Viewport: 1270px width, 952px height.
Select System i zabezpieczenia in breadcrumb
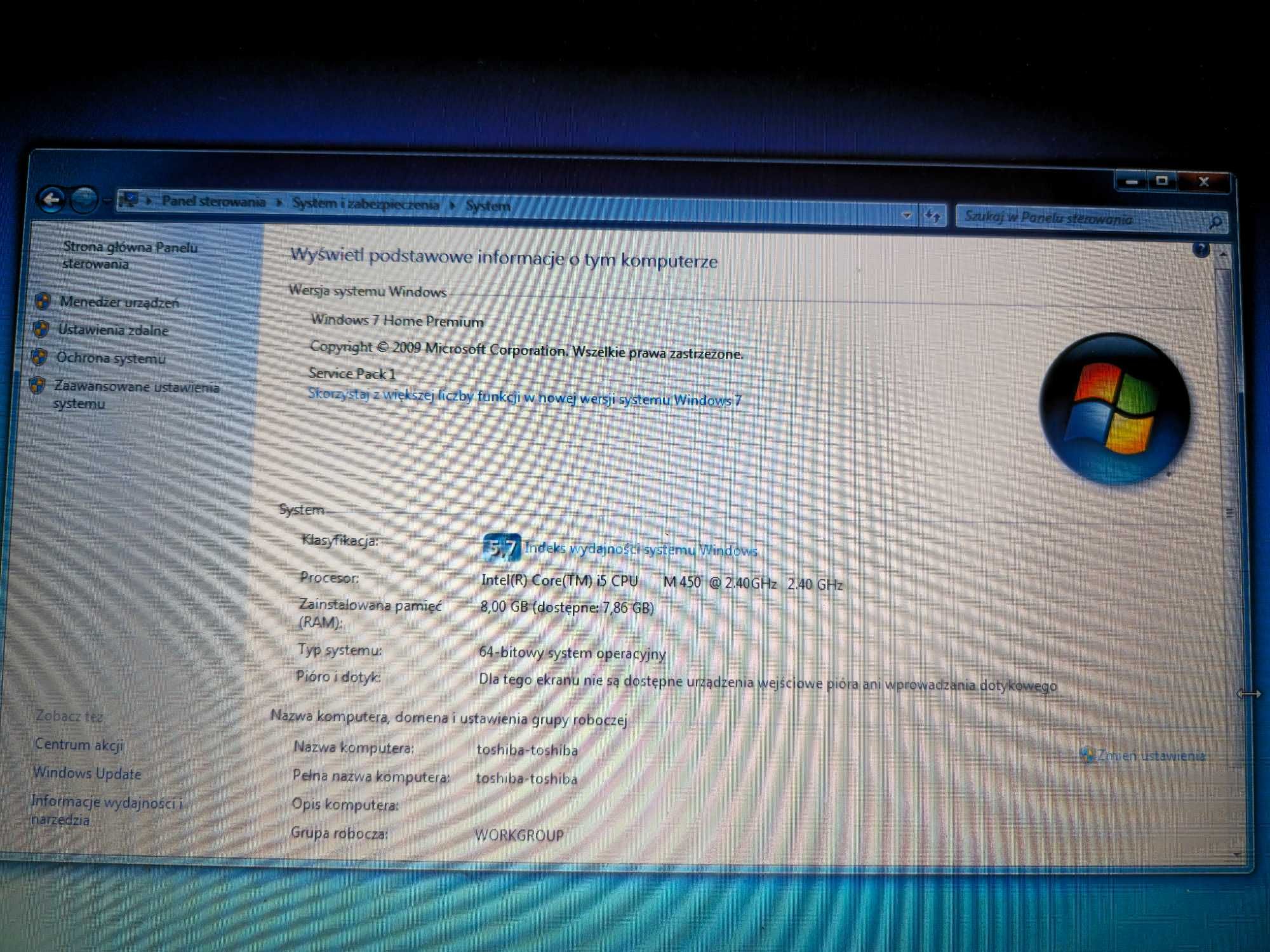tap(365, 204)
